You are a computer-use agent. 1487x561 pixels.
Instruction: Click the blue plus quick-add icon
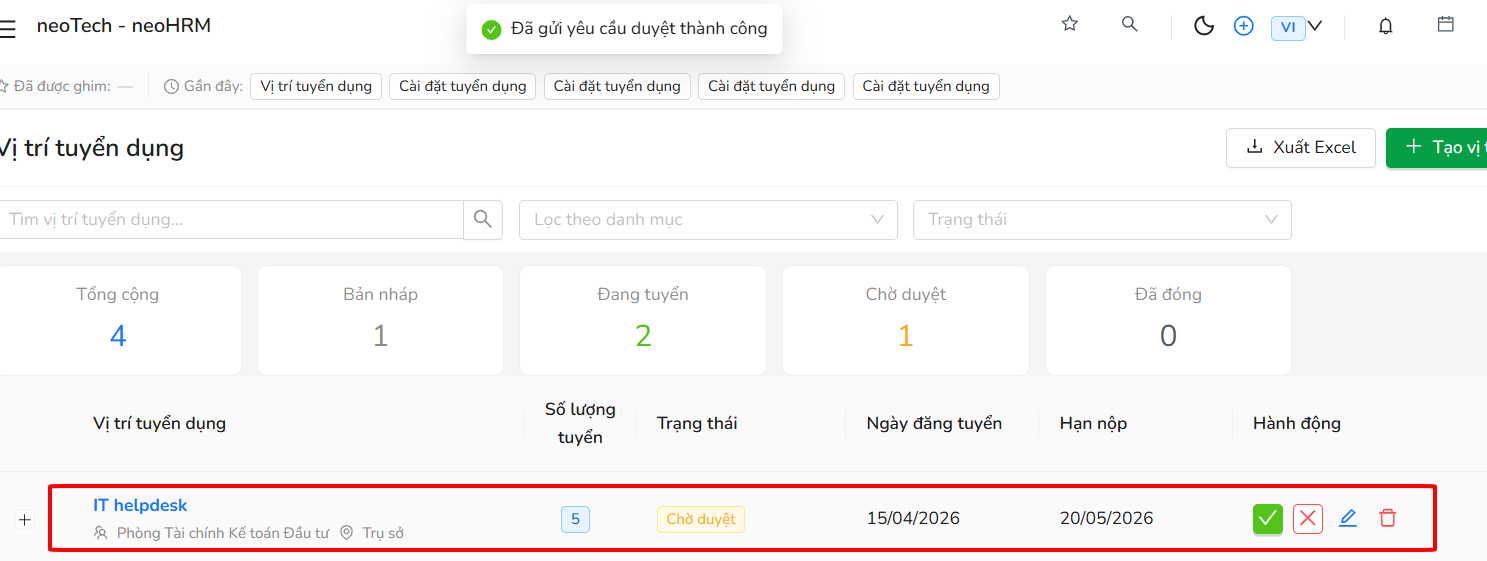click(x=1244, y=27)
